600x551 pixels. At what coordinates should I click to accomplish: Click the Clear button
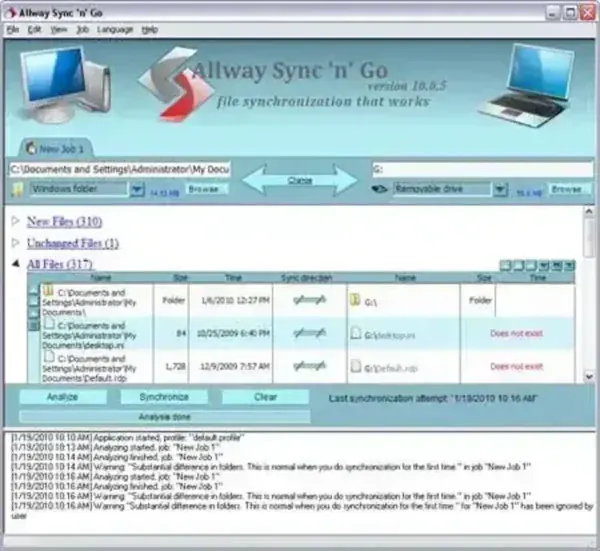coord(266,397)
